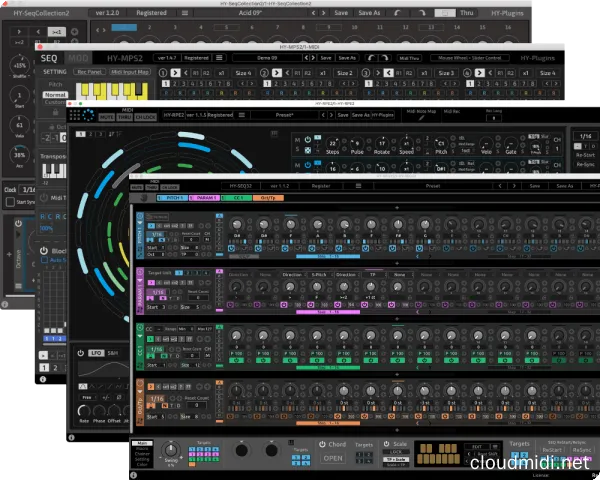Image resolution: width=600 pixels, height=480 pixels.
Task: Toggle the Chord power button in HY-SEQ32
Action: pyautogui.click(x=322, y=444)
